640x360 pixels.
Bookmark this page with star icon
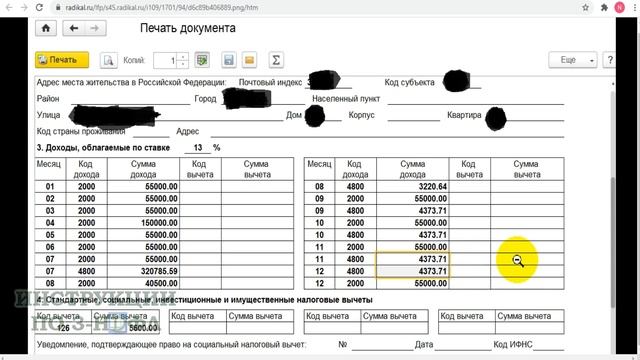pos(585,7)
